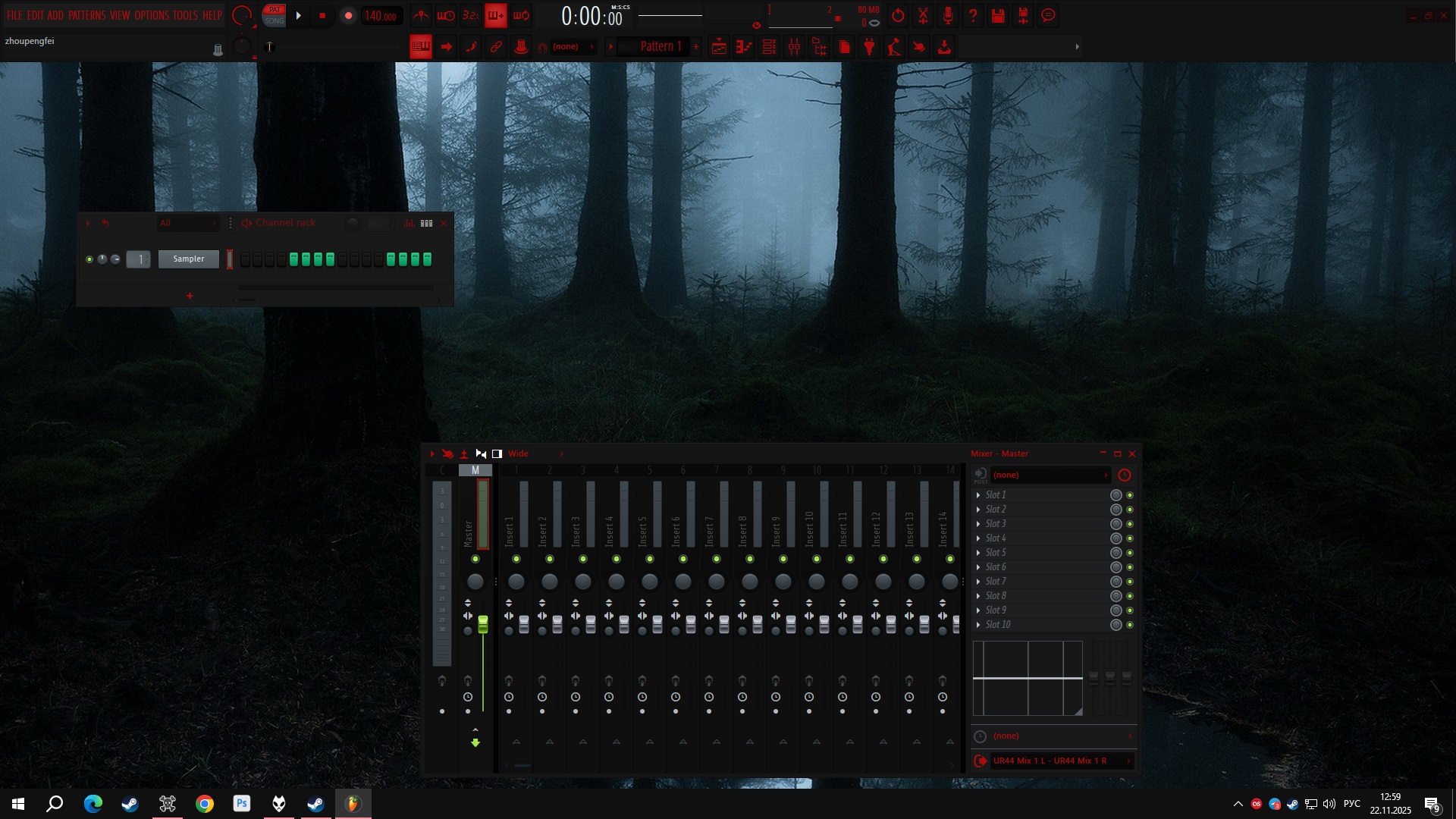Open the Piano roll view icon
This screenshot has width=1456, height=819.
pos(744,47)
